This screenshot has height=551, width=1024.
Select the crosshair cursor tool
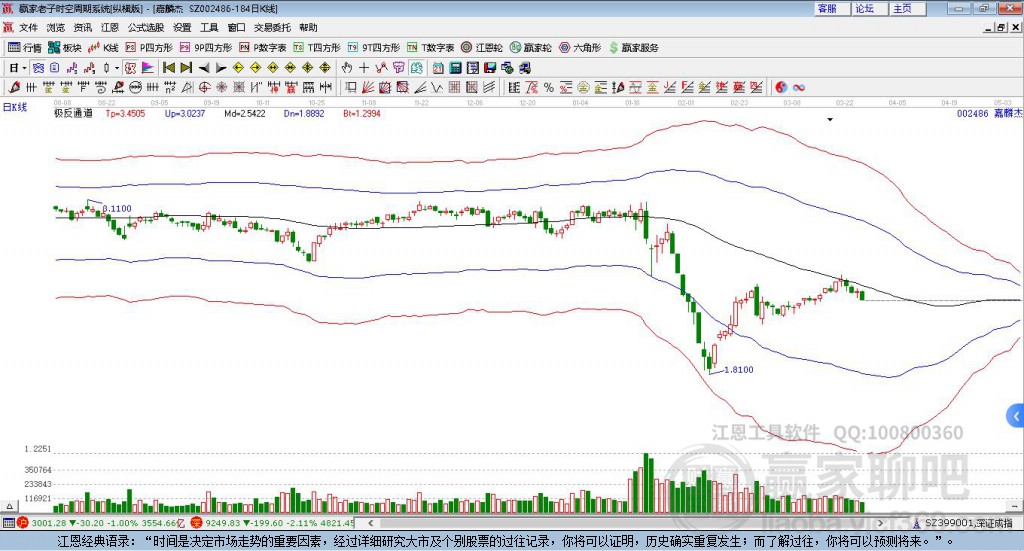[364, 68]
